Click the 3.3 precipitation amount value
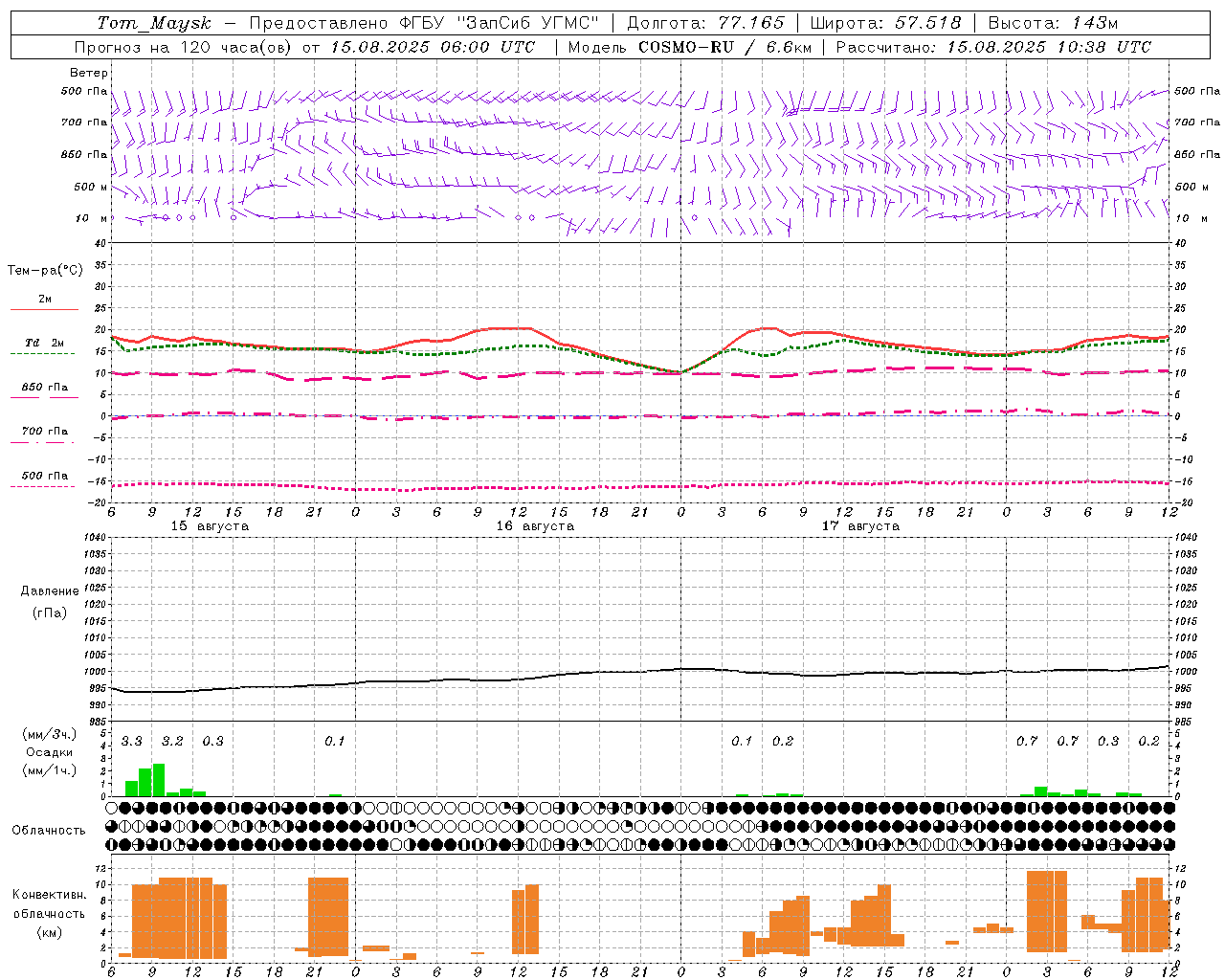This screenshot has height=980, width=1225. point(131,742)
